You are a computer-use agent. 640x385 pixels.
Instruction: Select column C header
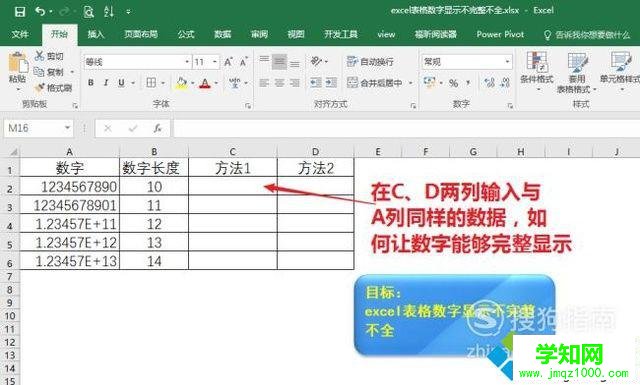pyautogui.click(x=233, y=152)
